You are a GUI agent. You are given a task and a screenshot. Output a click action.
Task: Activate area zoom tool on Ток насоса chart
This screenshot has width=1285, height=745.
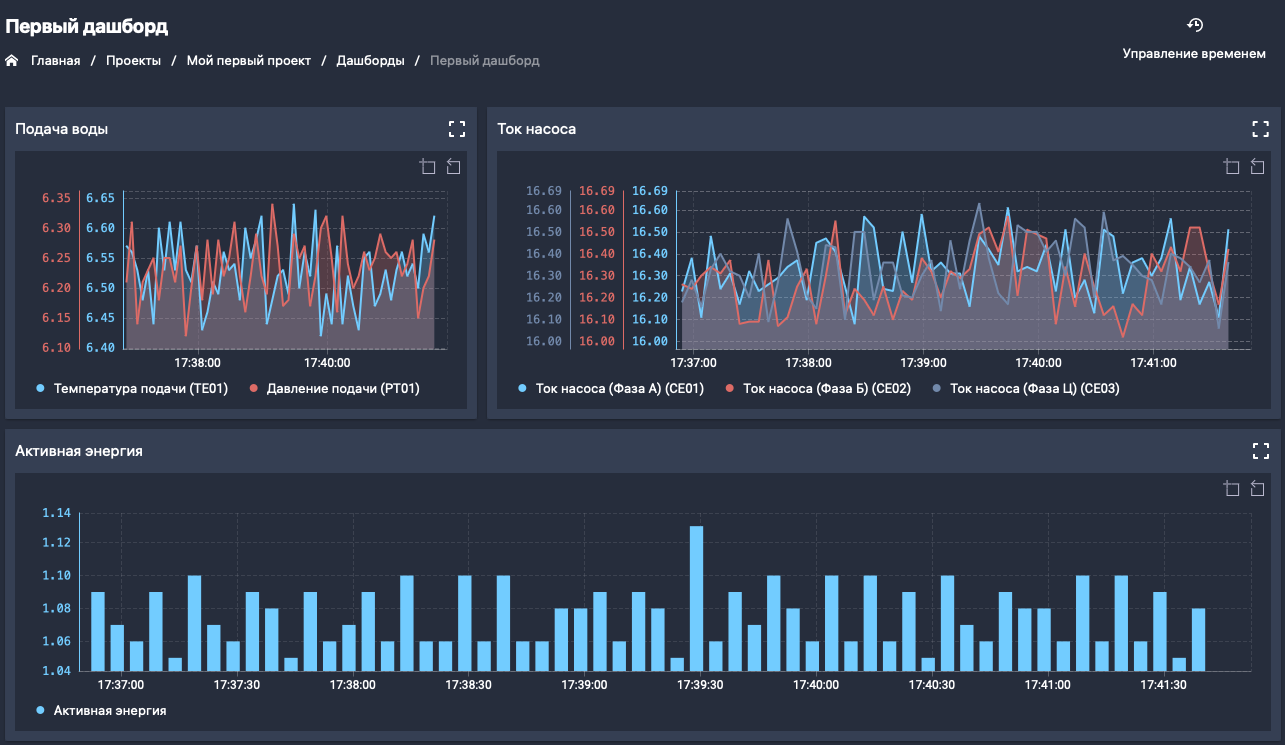[x=1232, y=167]
